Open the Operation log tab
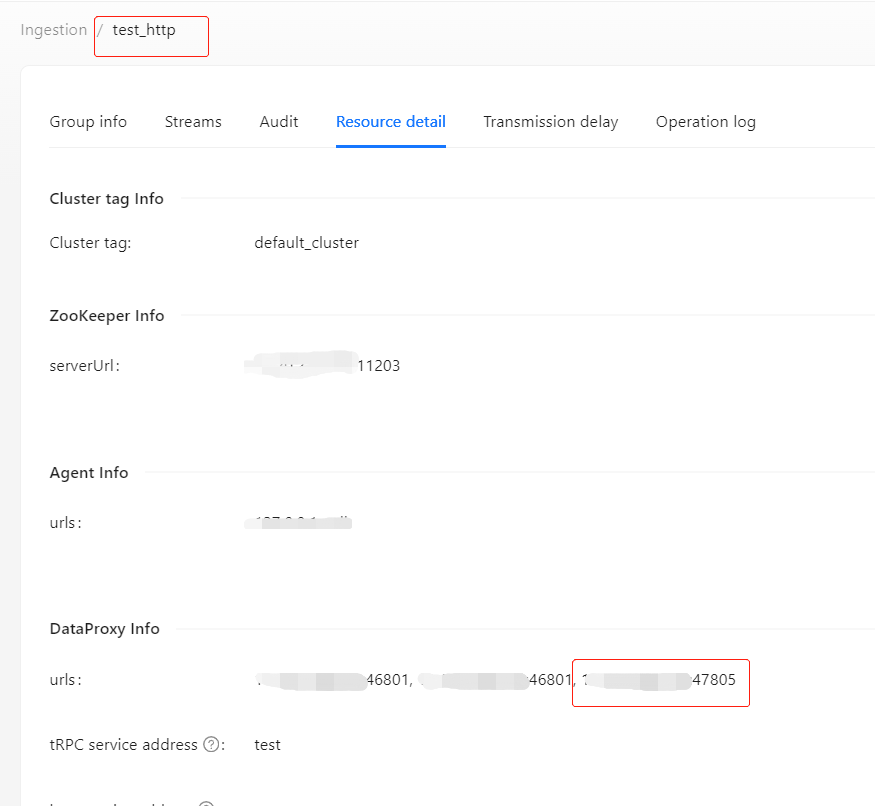This screenshot has height=806, width=875. (x=705, y=122)
